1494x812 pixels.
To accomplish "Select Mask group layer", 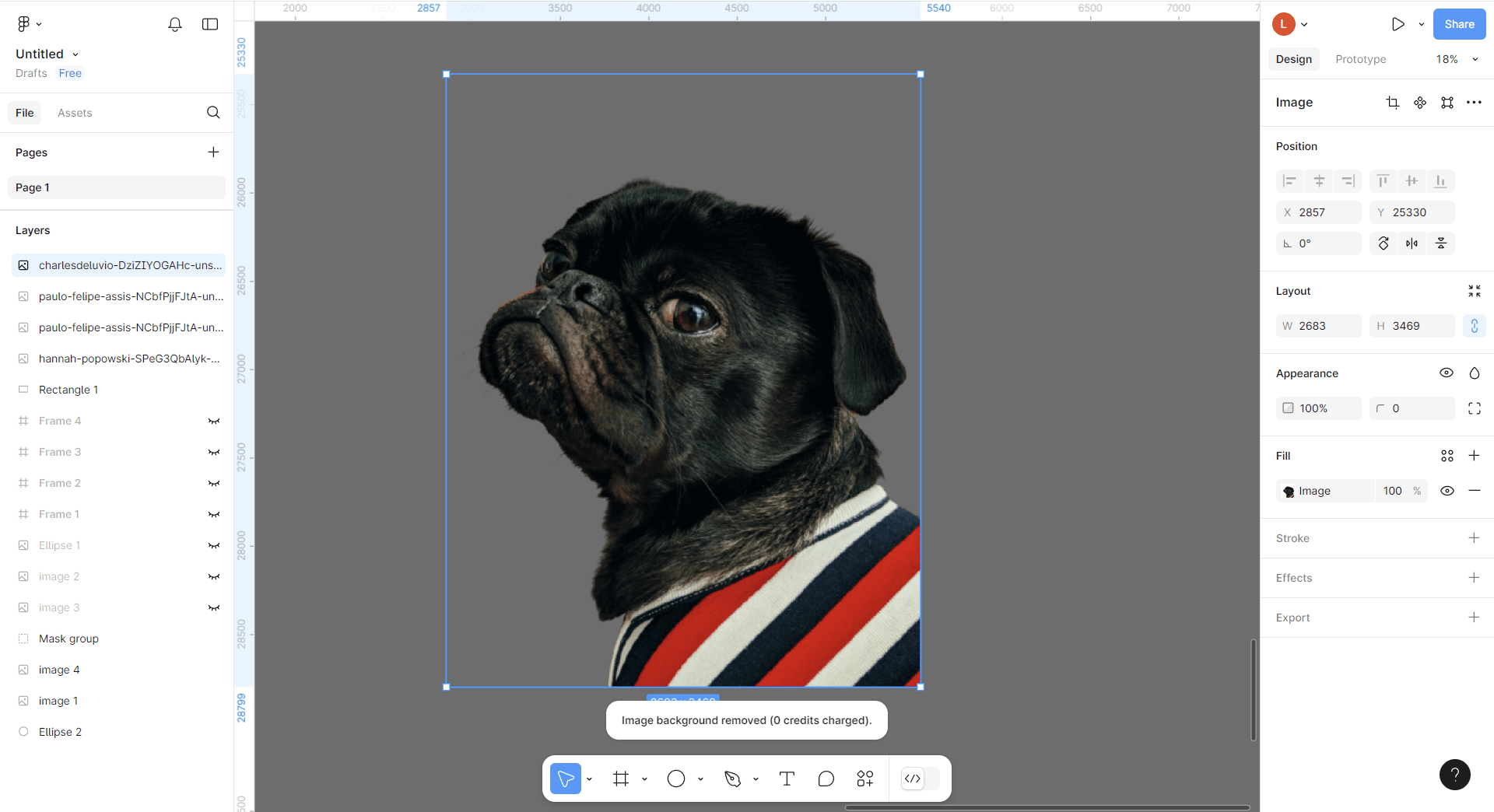I will tap(117, 639).
